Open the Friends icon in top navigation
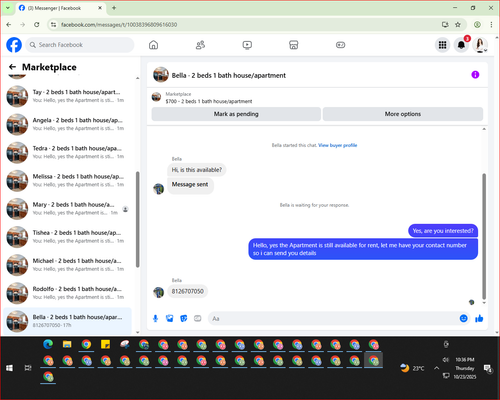 200,45
